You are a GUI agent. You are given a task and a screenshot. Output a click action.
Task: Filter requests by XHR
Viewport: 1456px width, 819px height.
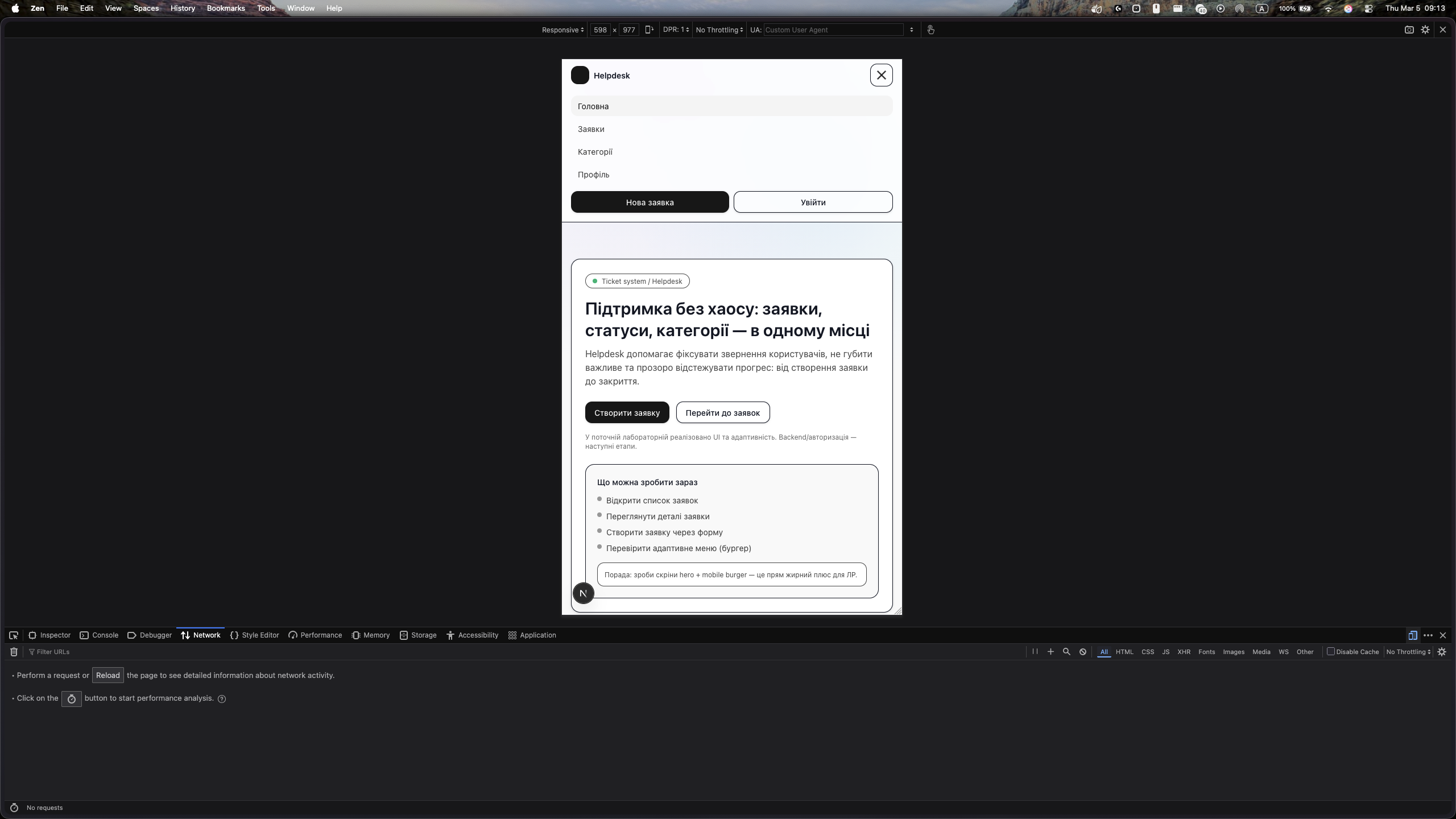coord(1184,652)
